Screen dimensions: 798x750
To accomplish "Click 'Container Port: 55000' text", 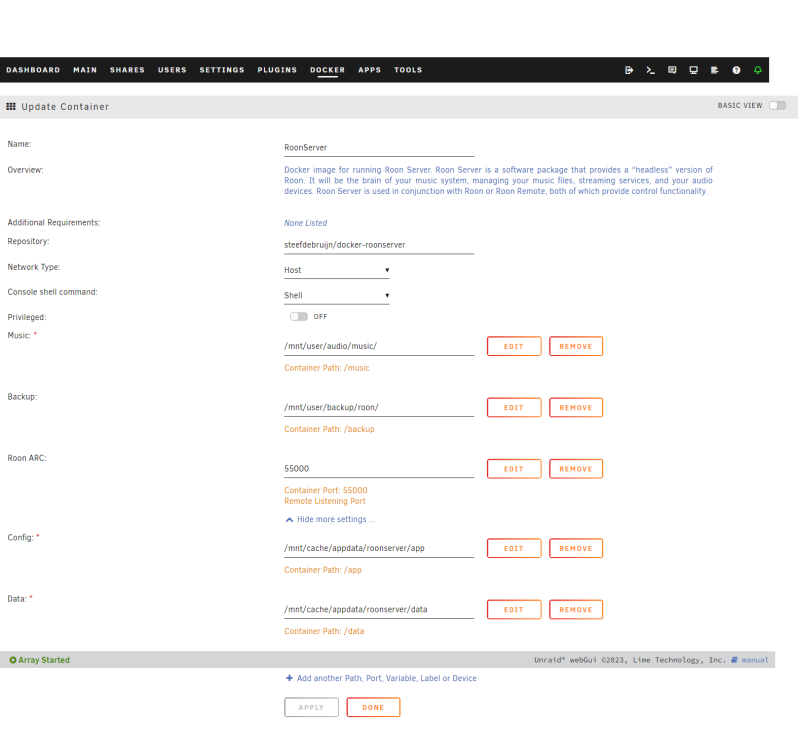I will [x=326, y=491].
